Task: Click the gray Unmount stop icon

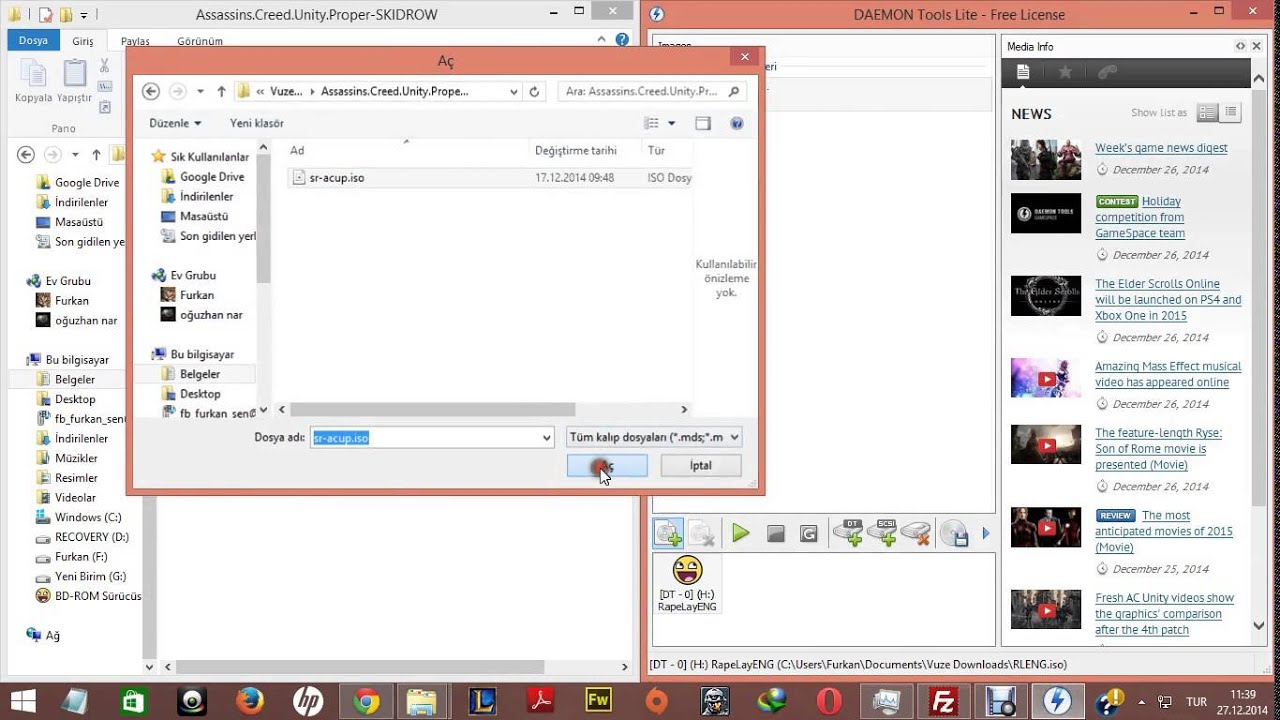Action: coord(775,534)
